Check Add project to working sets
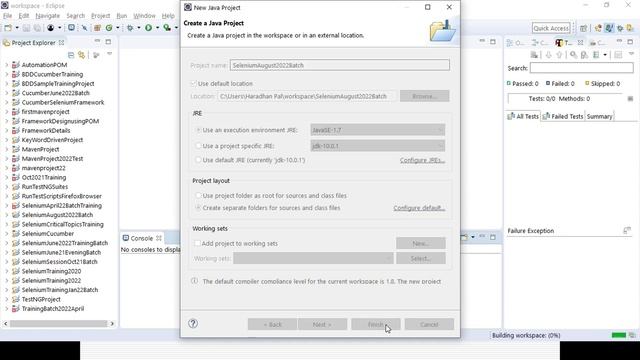This screenshot has width=640, height=360. point(198,243)
